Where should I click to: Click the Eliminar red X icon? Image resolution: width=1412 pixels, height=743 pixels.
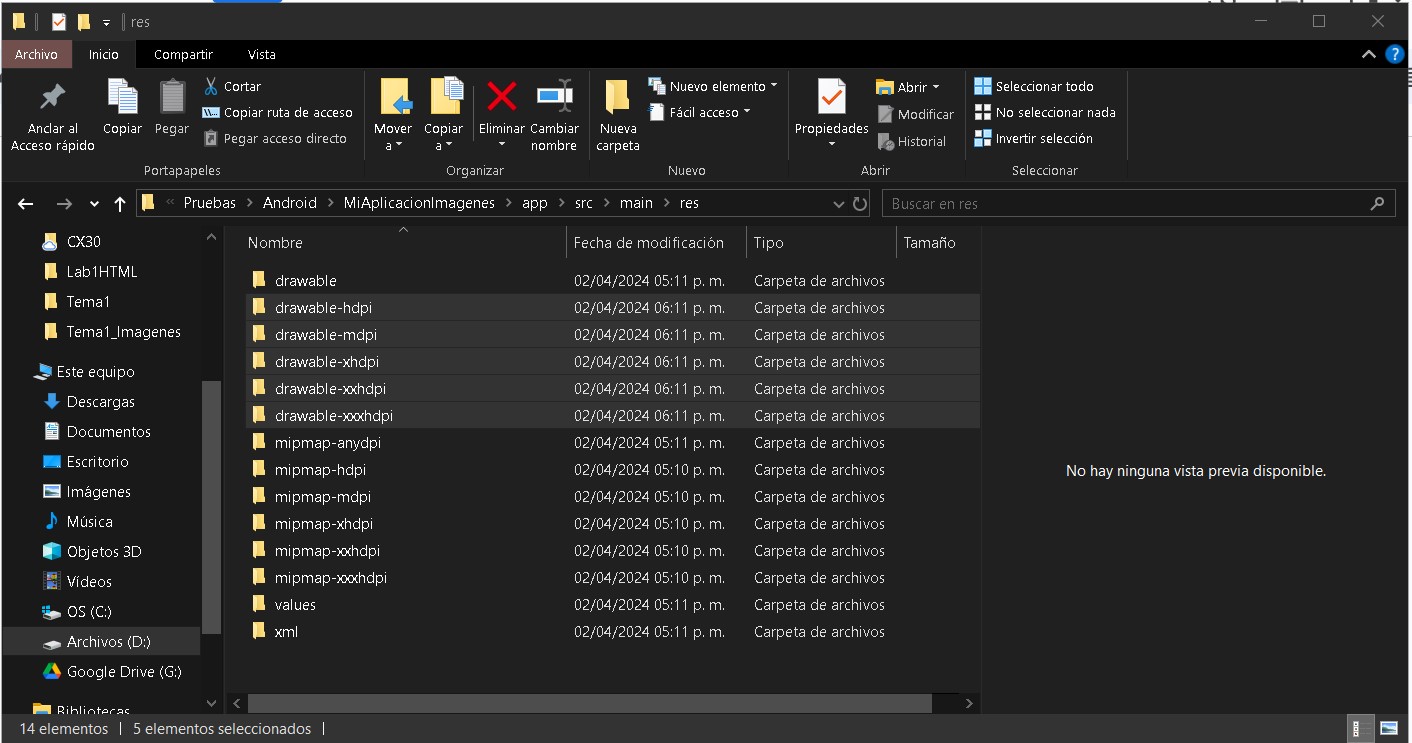click(501, 97)
